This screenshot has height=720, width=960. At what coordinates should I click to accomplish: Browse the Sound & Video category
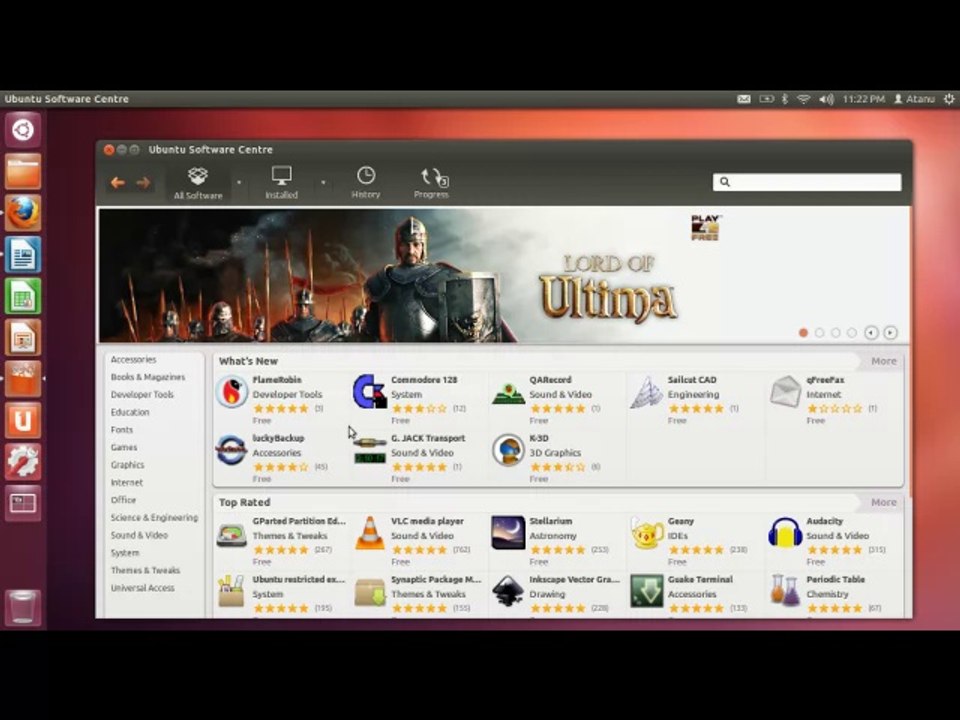coord(139,535)
